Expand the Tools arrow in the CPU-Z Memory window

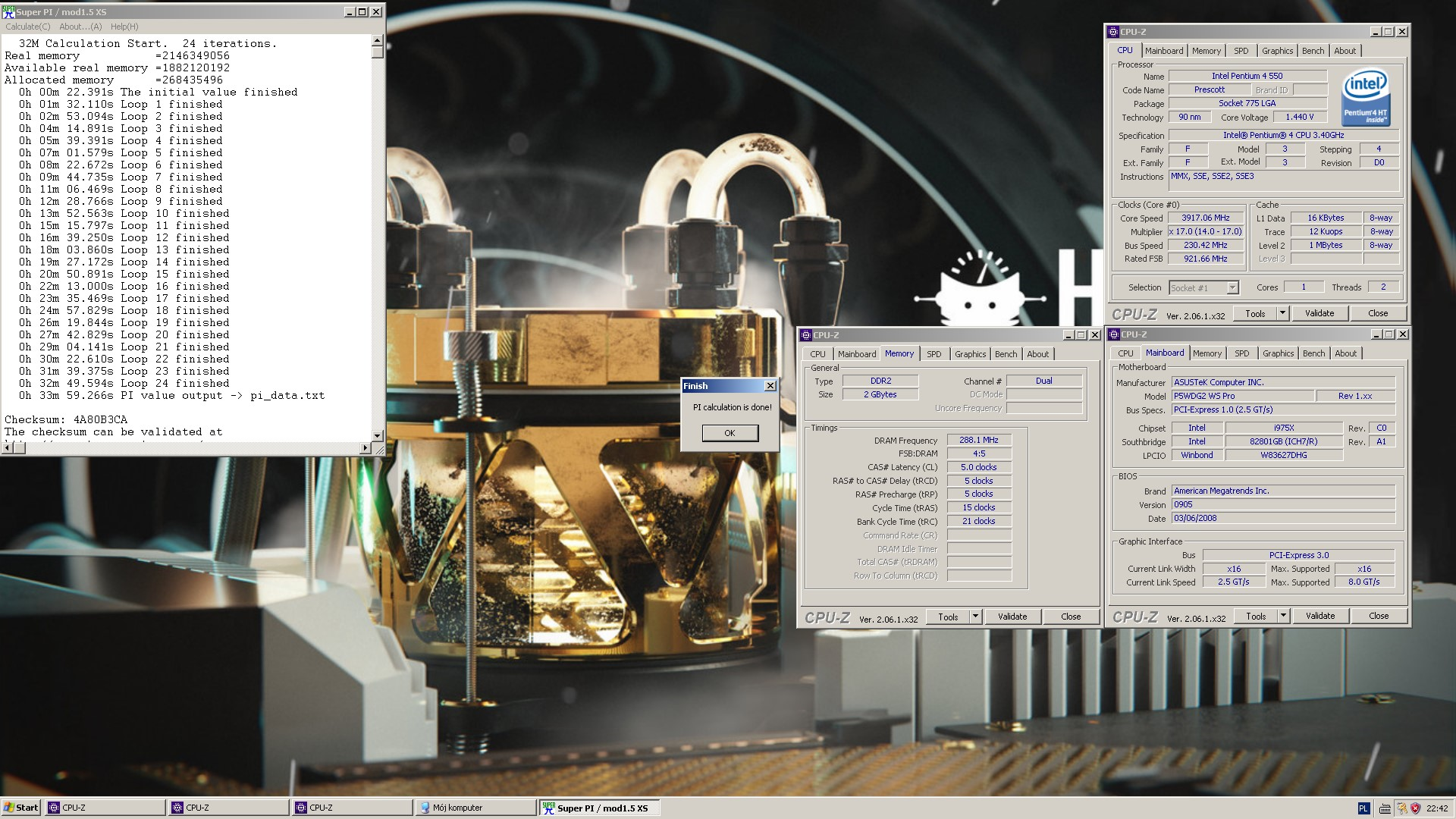pos(975,617)
